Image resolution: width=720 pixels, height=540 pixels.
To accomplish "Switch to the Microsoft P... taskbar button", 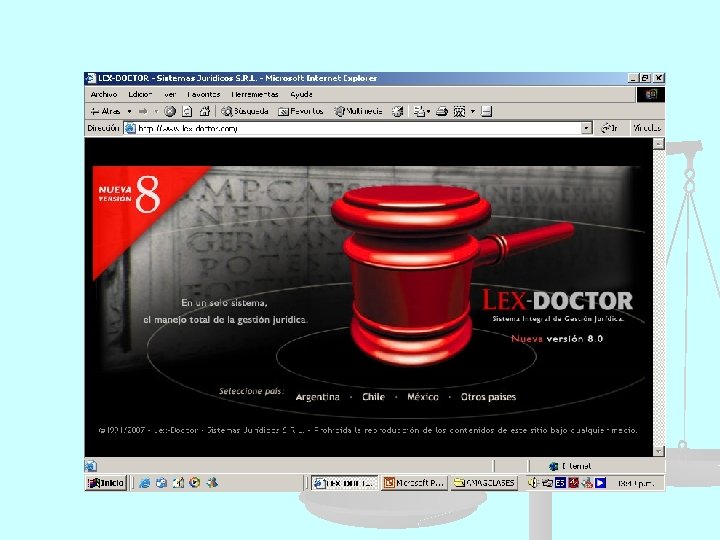I will point(415,483).
